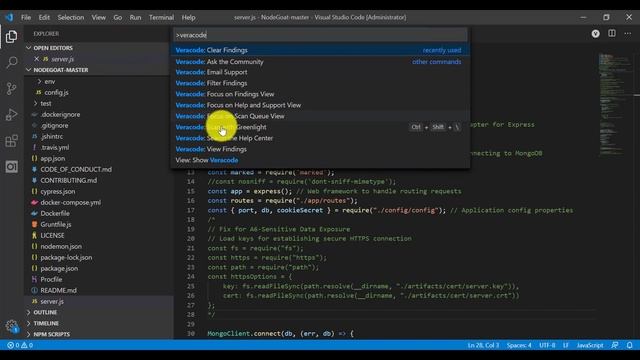Expand the env folder
The width and height of the screenshot is (640, 360).
coord(50,82)
